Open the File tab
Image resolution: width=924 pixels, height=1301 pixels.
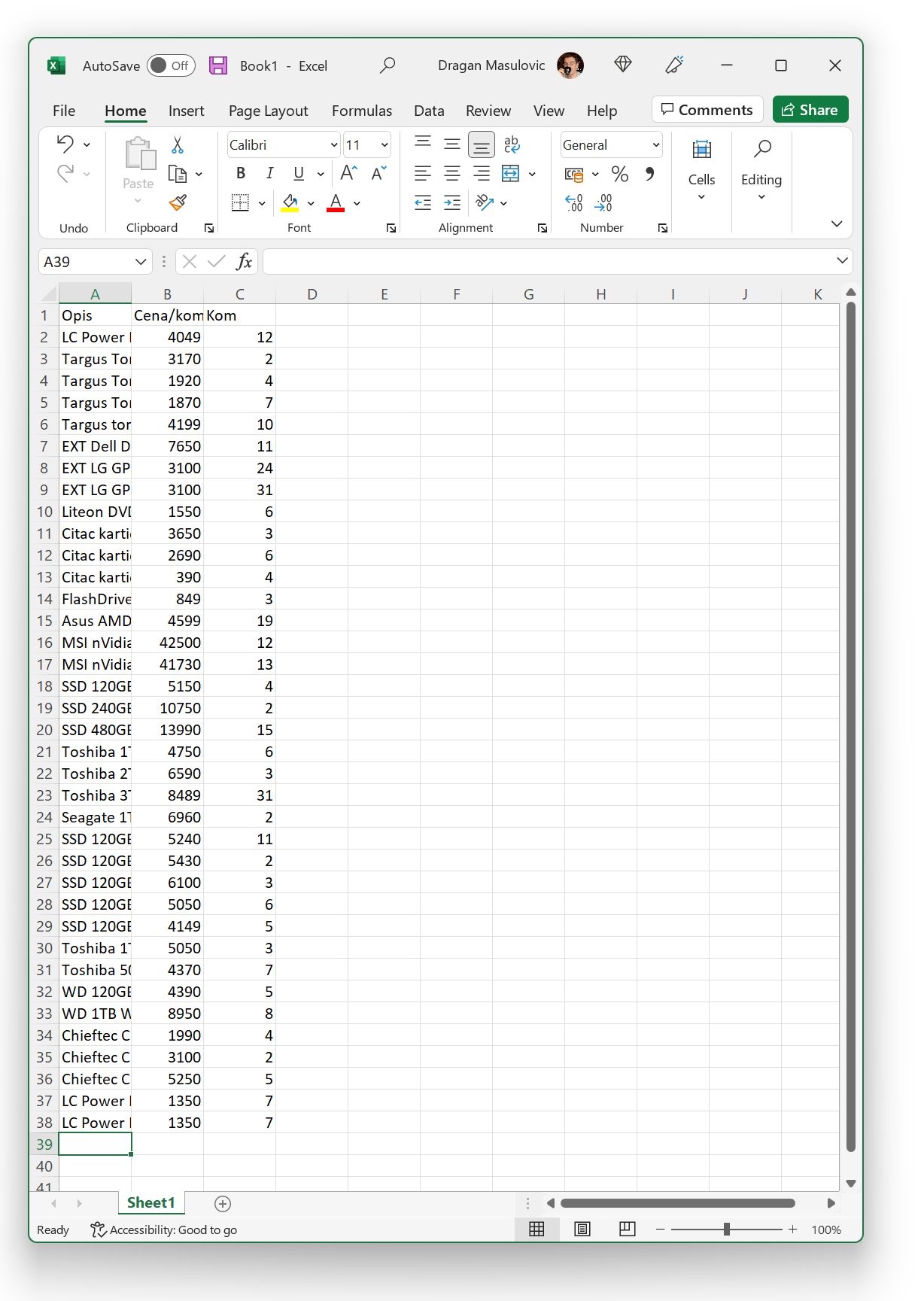tap(64, 111)
